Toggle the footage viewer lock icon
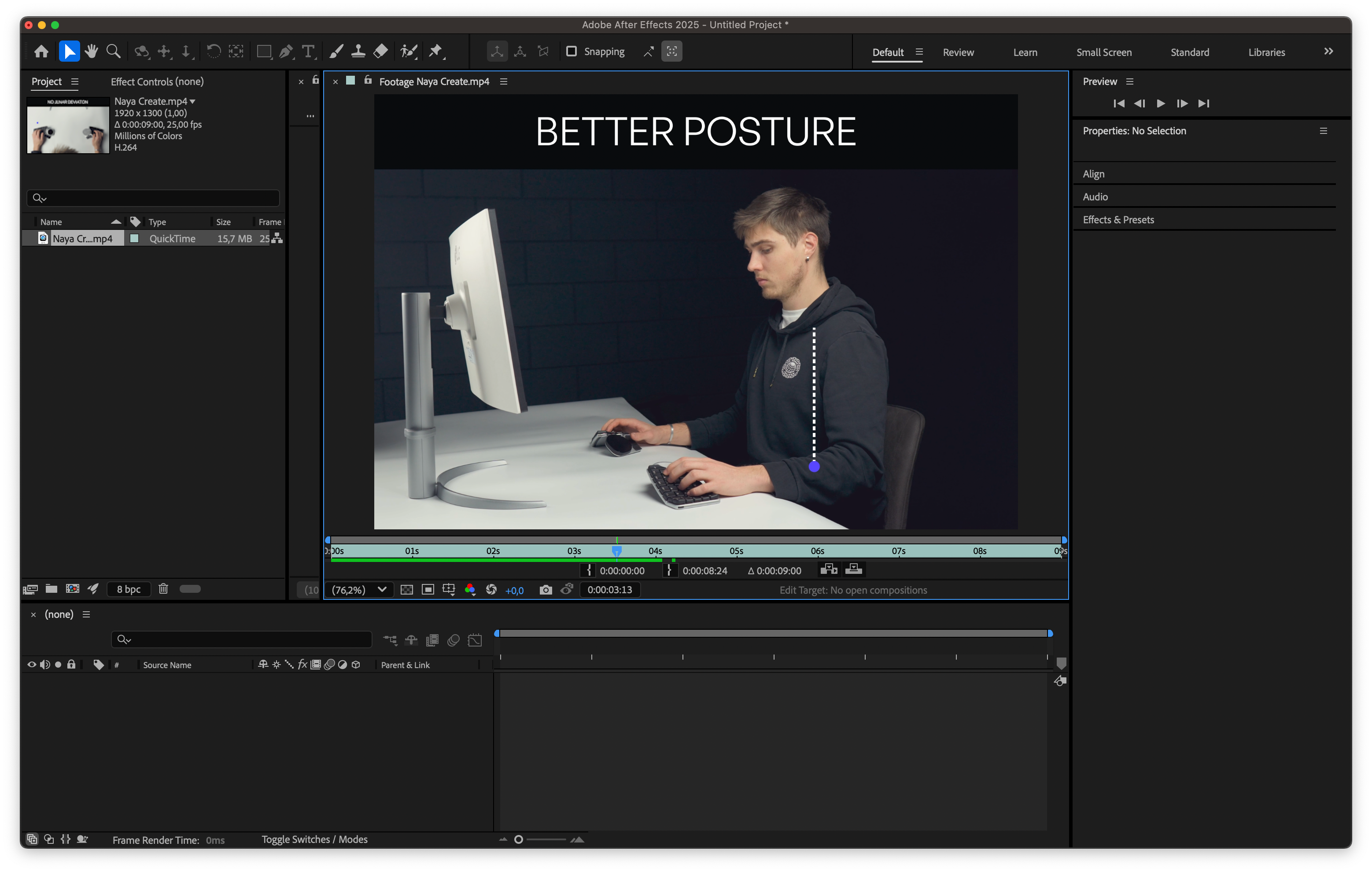The width and height of the screenshot is (1372, 872). pyautogui.click(x=368, y=80)
